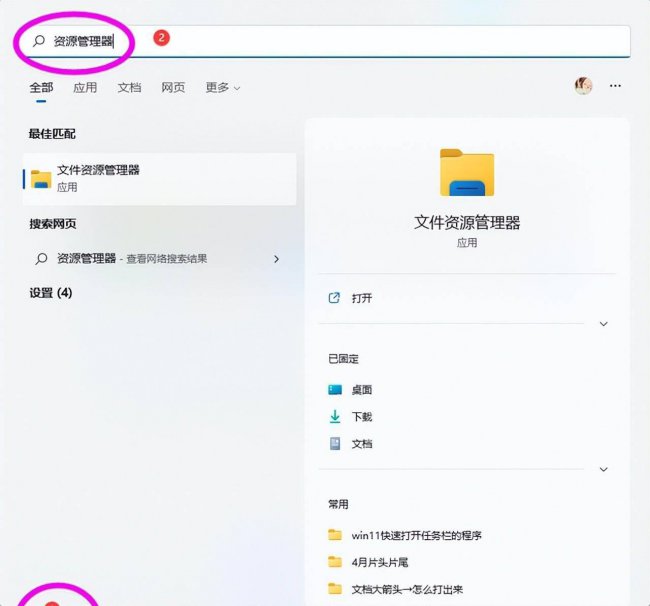Viewport: 650px width, 606px height.
Task: Open pinned 下载 folder
Action: pyautogui.click(x=362, y=417)
